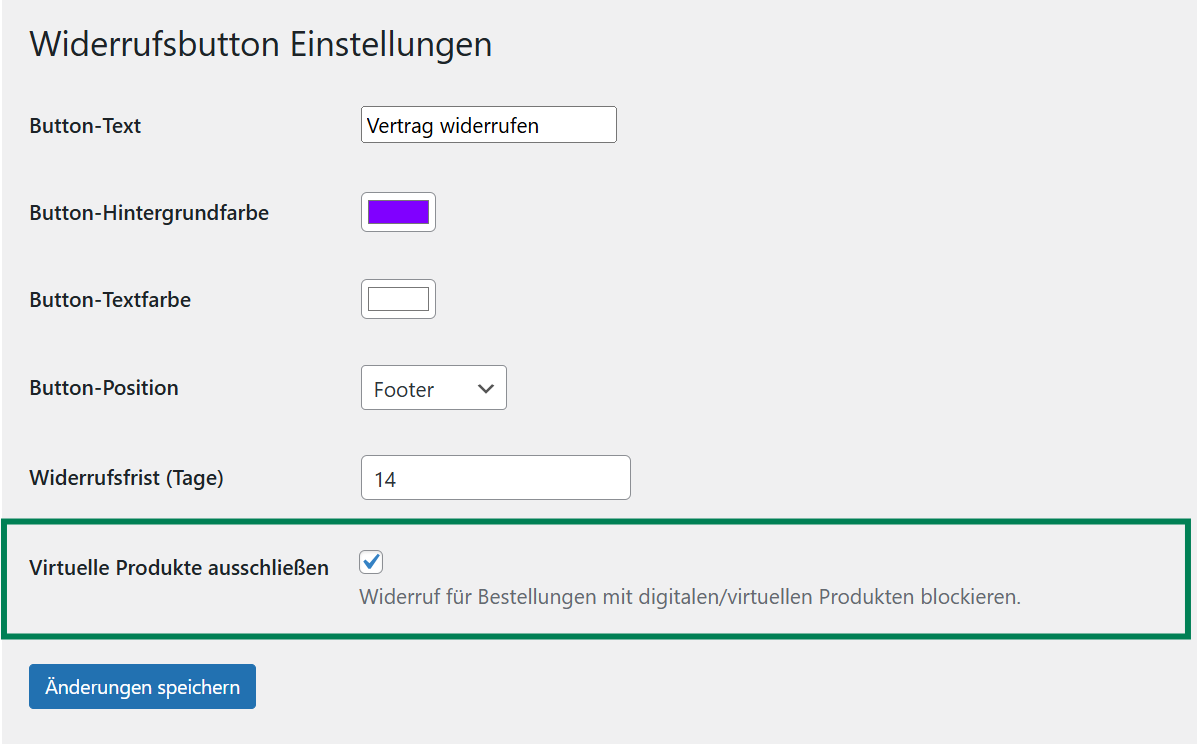Screen dimensions: 1197x744
Task: Click the Button-Hintergrundfarbe label
Action: coord(149,213)
